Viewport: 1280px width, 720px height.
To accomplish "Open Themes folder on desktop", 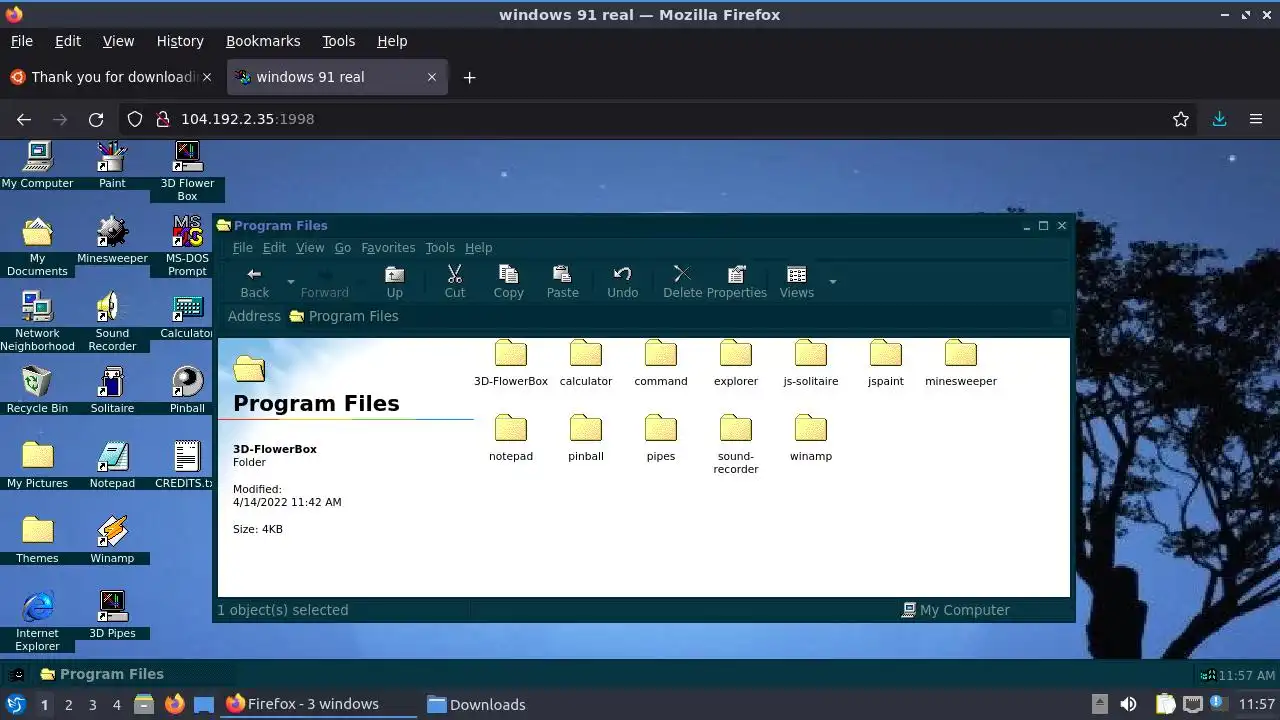I will pos(37,540).
